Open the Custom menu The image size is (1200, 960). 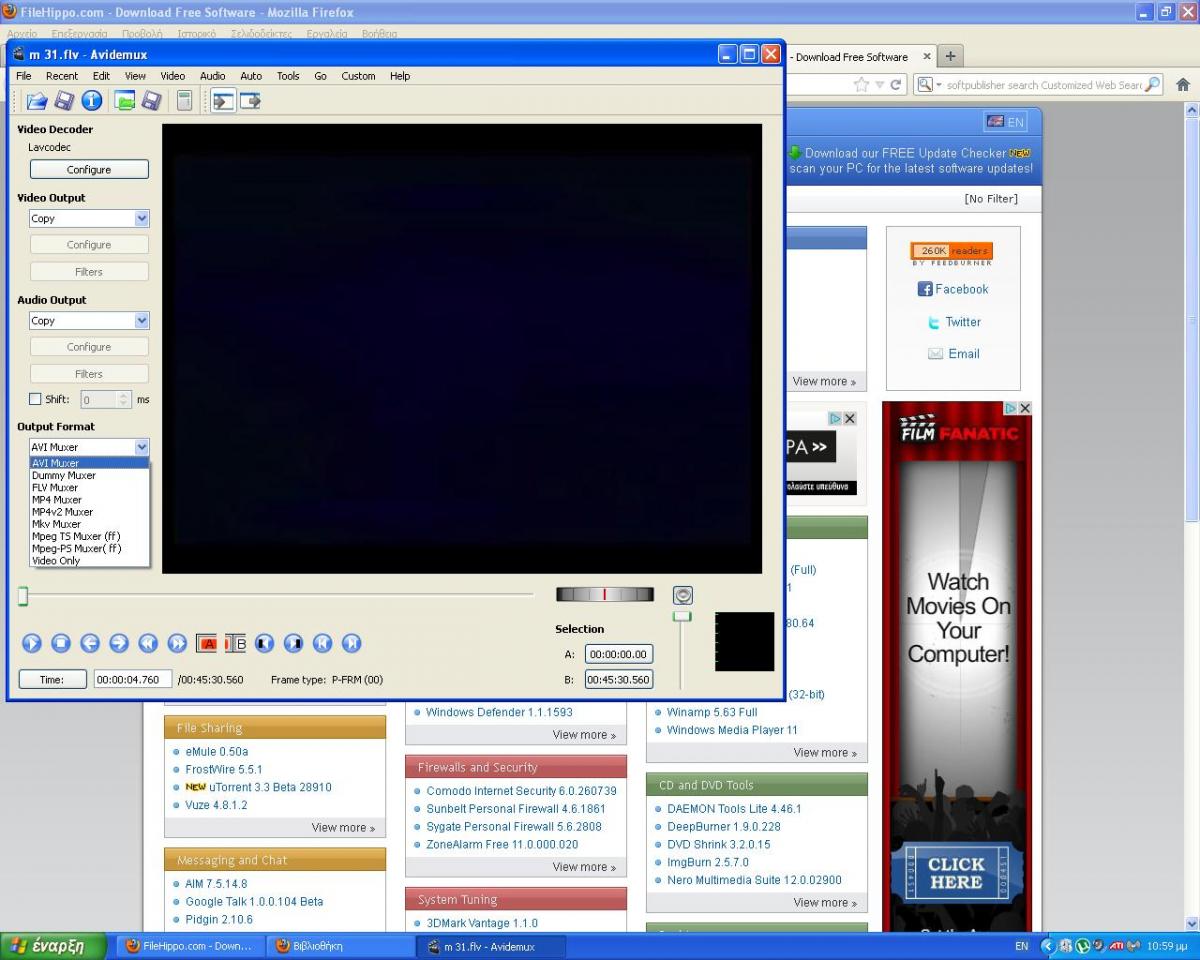pyautogui.click(x=358, y=76)
